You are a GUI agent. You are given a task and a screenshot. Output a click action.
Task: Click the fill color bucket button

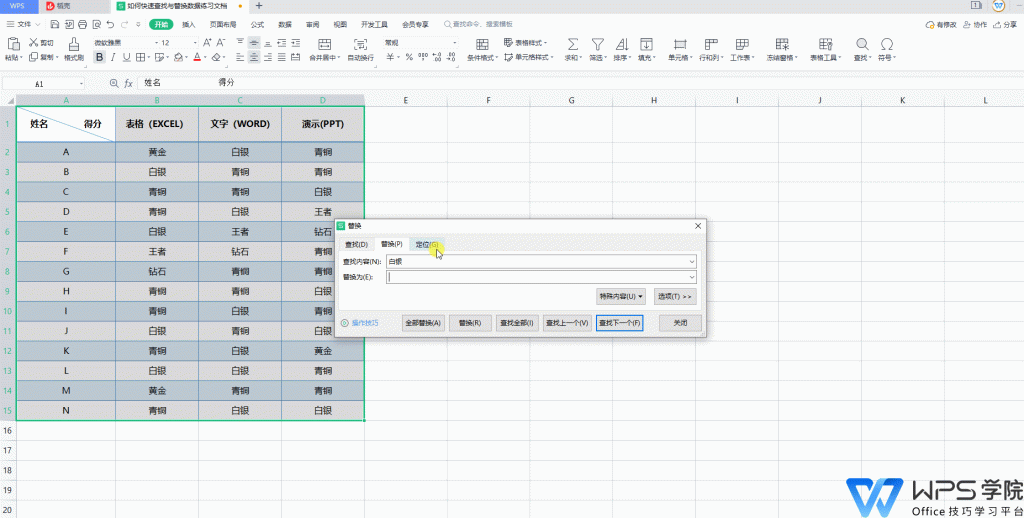(178, 57)
